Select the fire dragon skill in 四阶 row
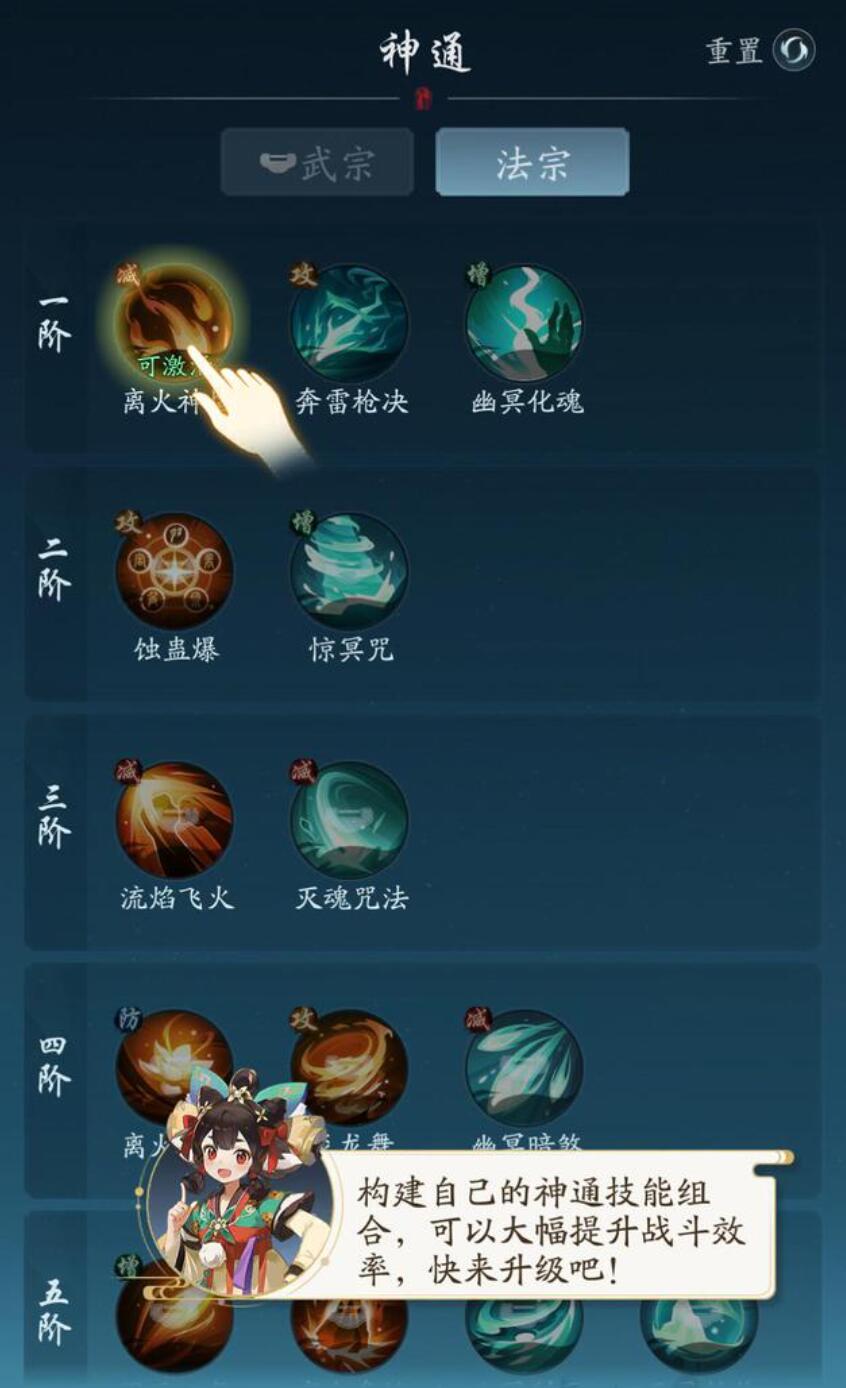Image resolution: width=846 pixels, height=1388 pixels. (x=349, y=1068)
